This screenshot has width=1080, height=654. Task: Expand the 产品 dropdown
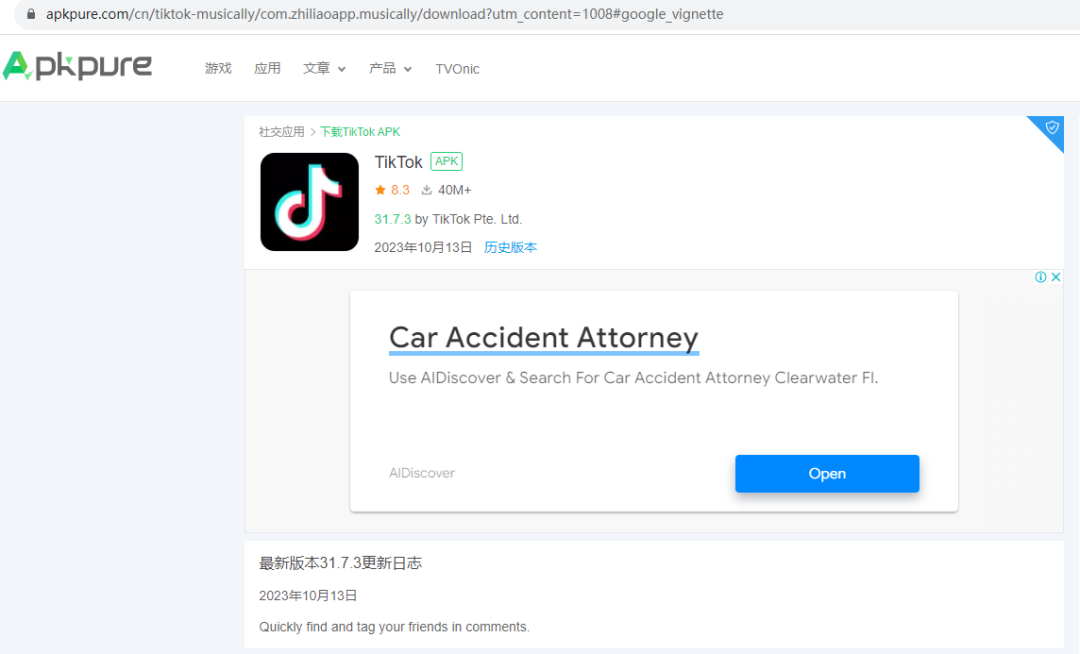point(391,68)
